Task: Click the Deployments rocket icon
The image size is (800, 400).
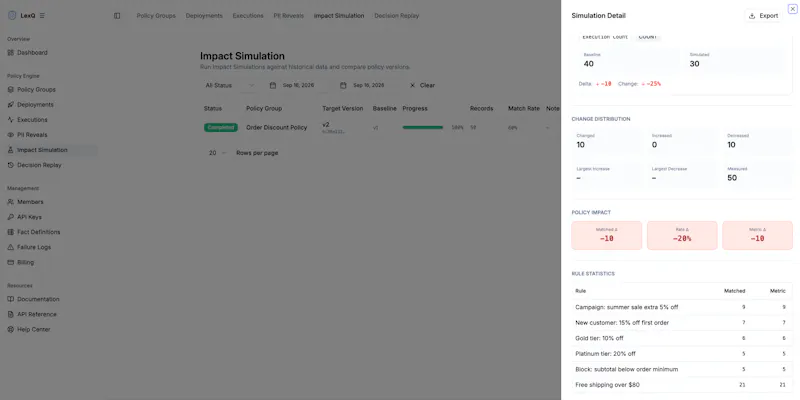Action: 11,105
